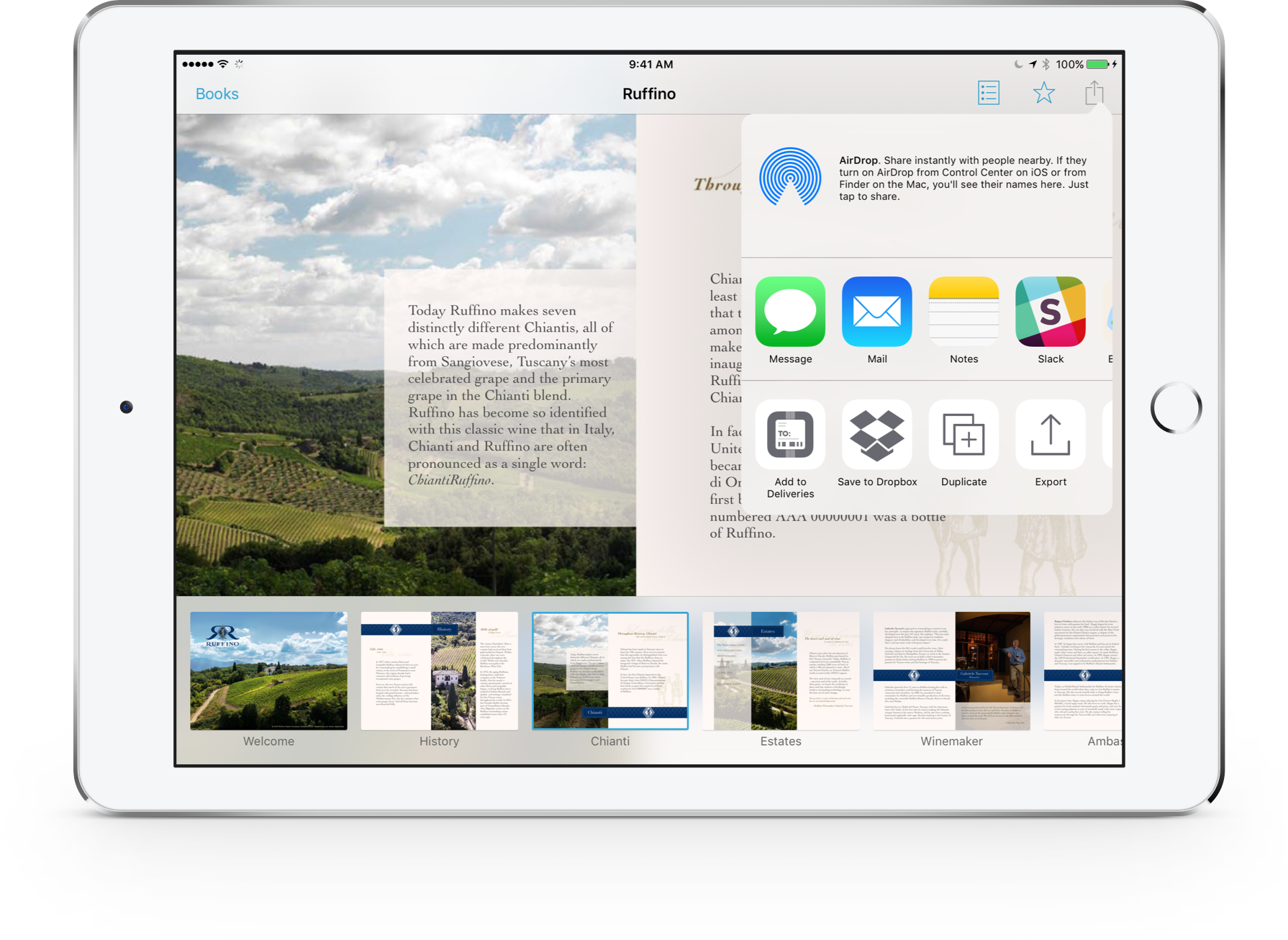This screenshot has width=1288, height=940.
Task: Open the table of contents list icon
Action: tap(989, 93)
